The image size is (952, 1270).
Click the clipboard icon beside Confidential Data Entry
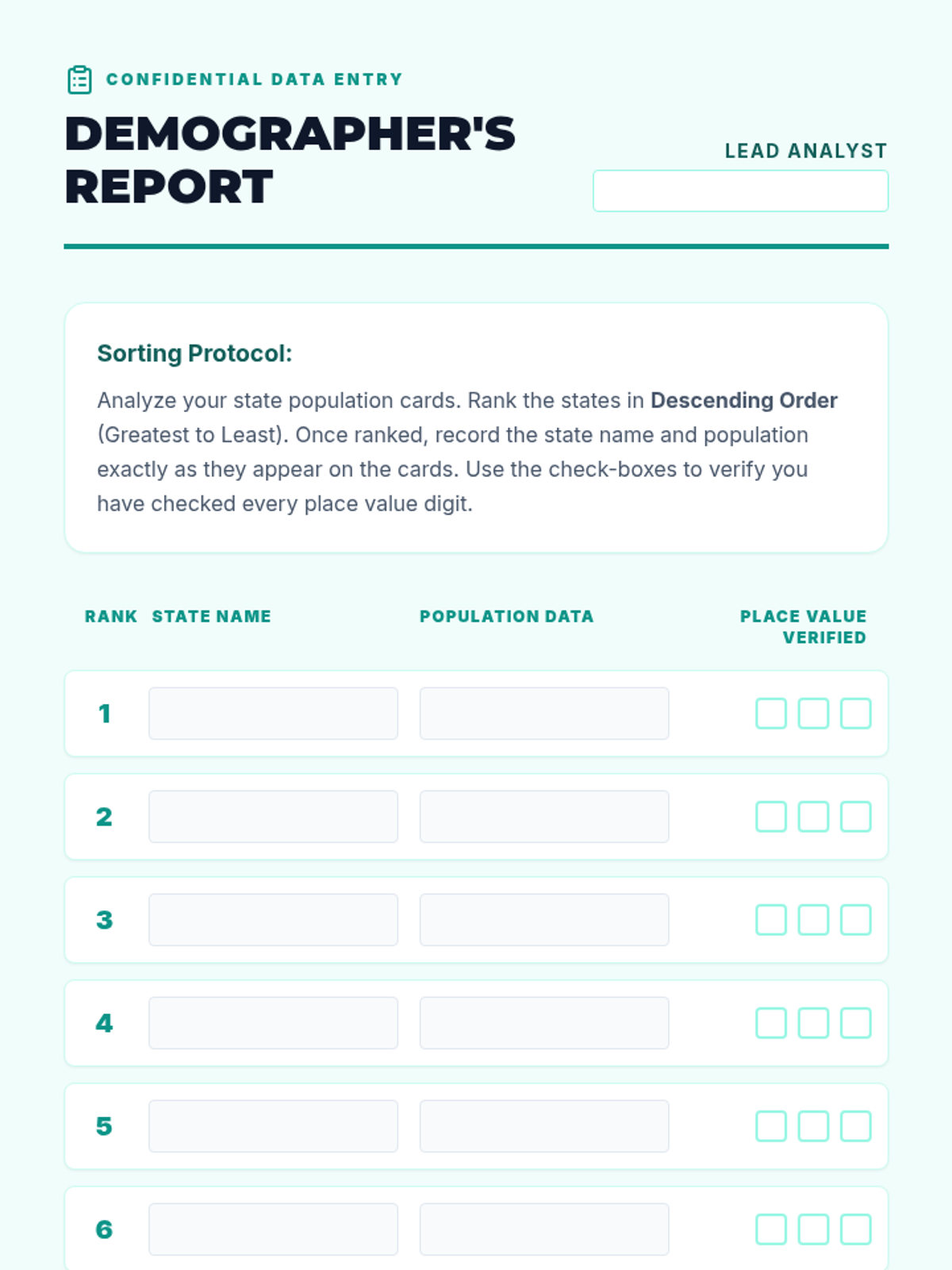tap(79, 79)
